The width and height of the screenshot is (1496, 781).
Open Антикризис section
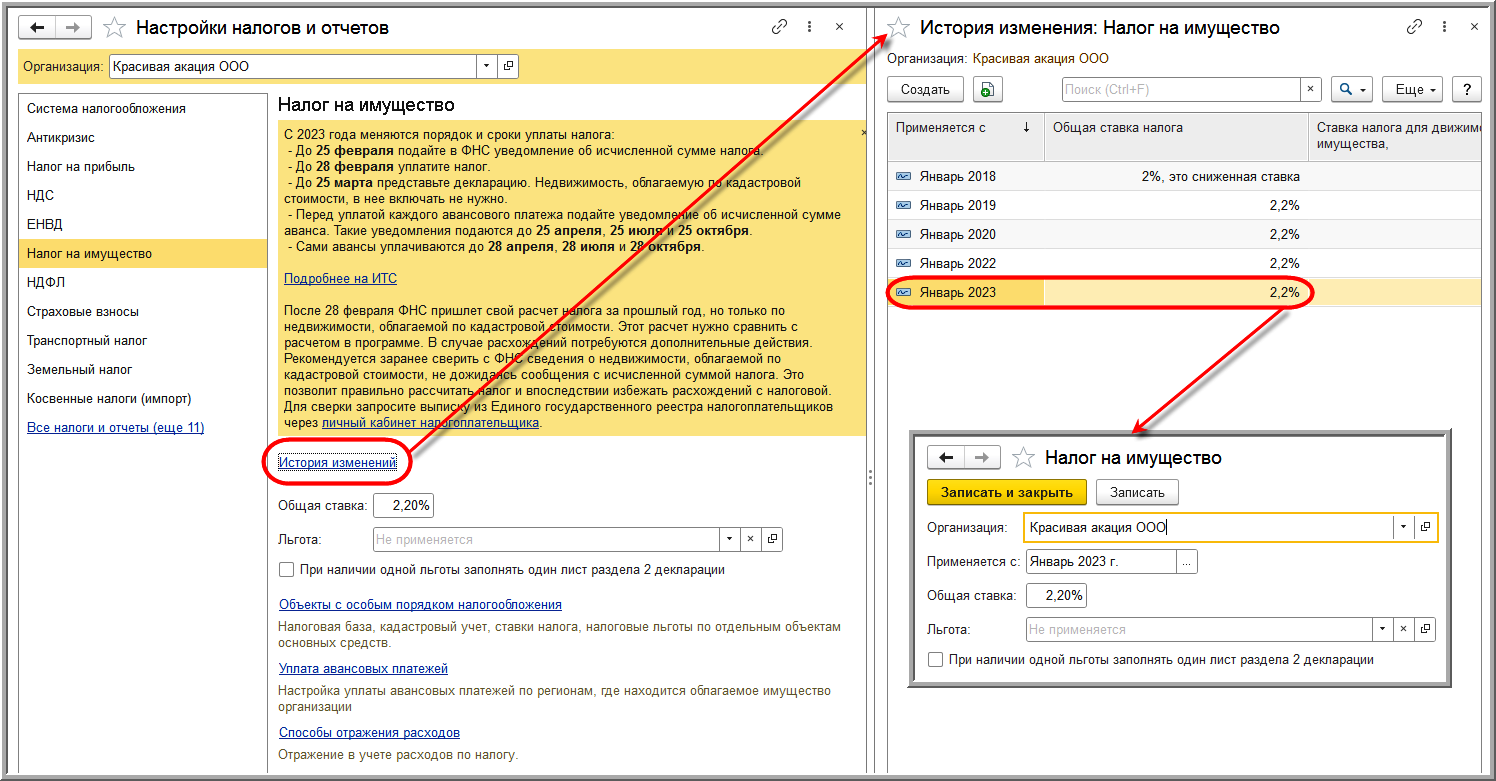143,137
